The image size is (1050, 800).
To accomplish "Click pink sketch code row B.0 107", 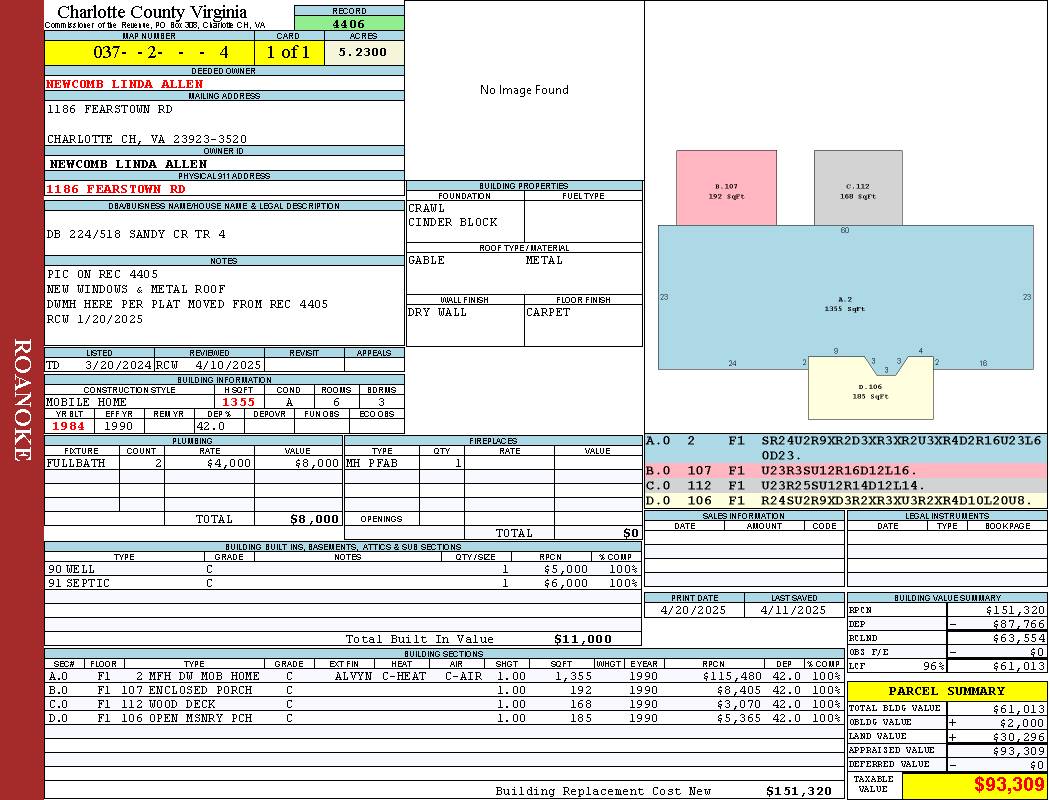I will (x=846, y=471).
